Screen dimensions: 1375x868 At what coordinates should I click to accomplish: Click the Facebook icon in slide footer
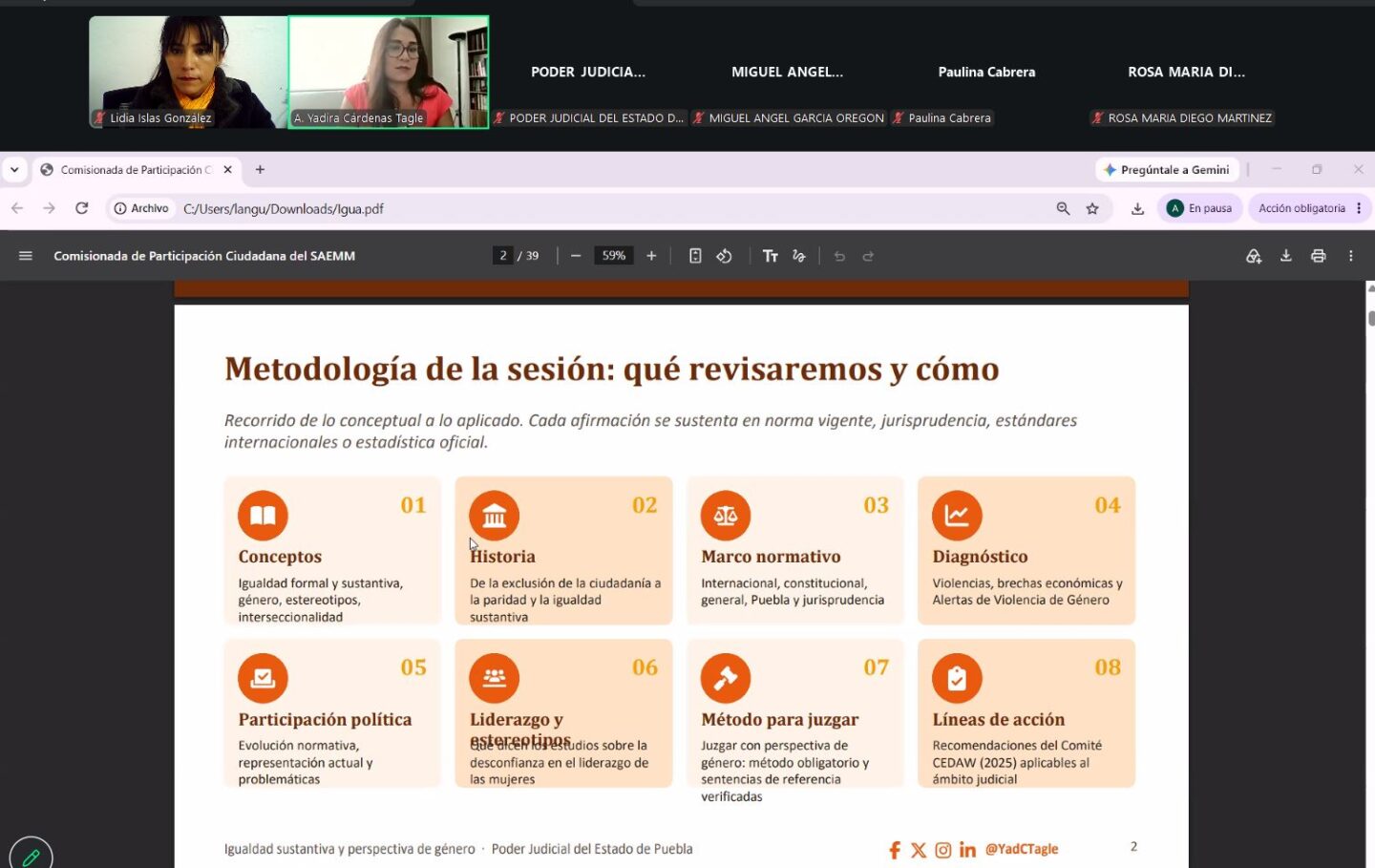(895, 850)
